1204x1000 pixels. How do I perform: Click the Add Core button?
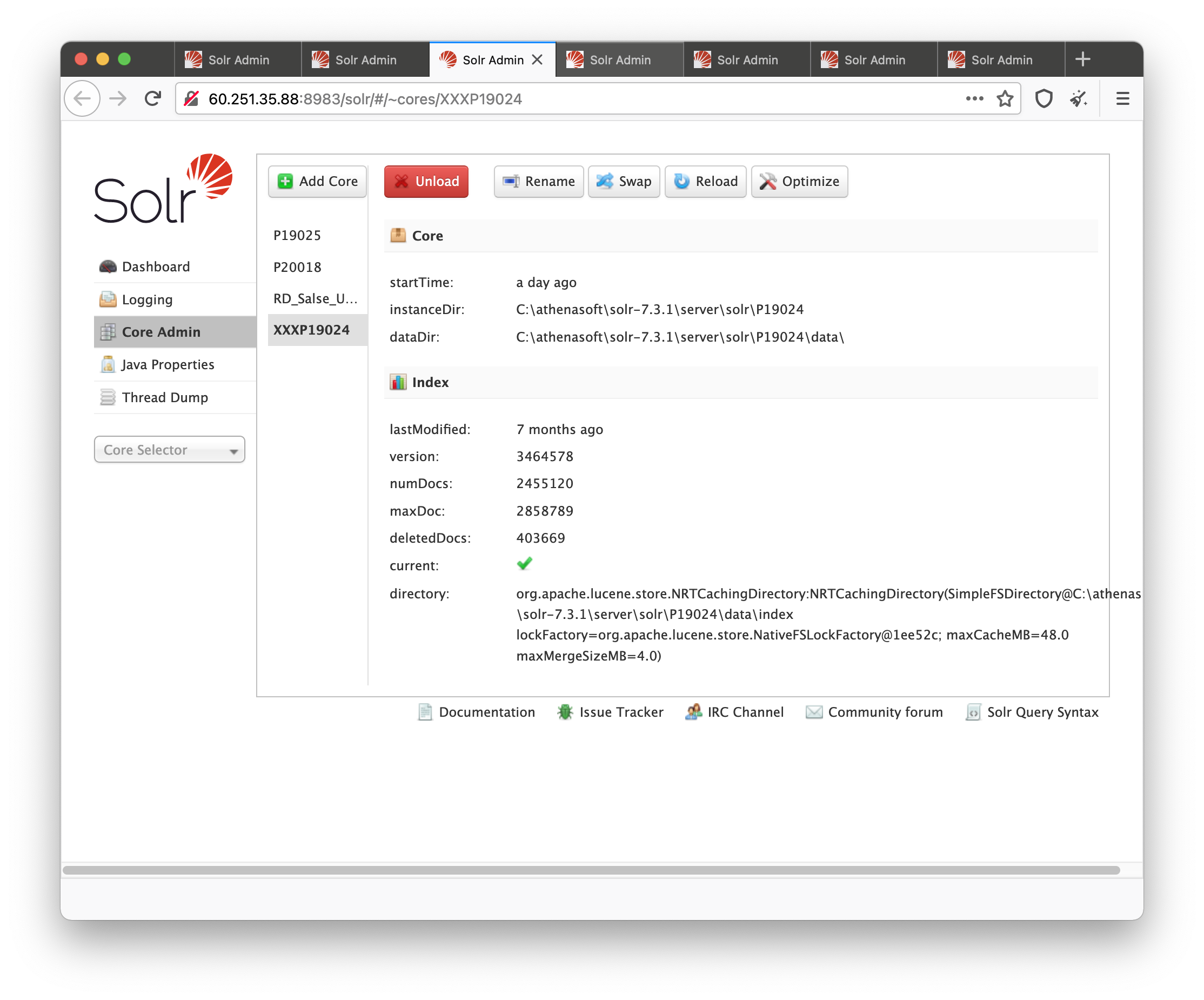coord(317,181)
